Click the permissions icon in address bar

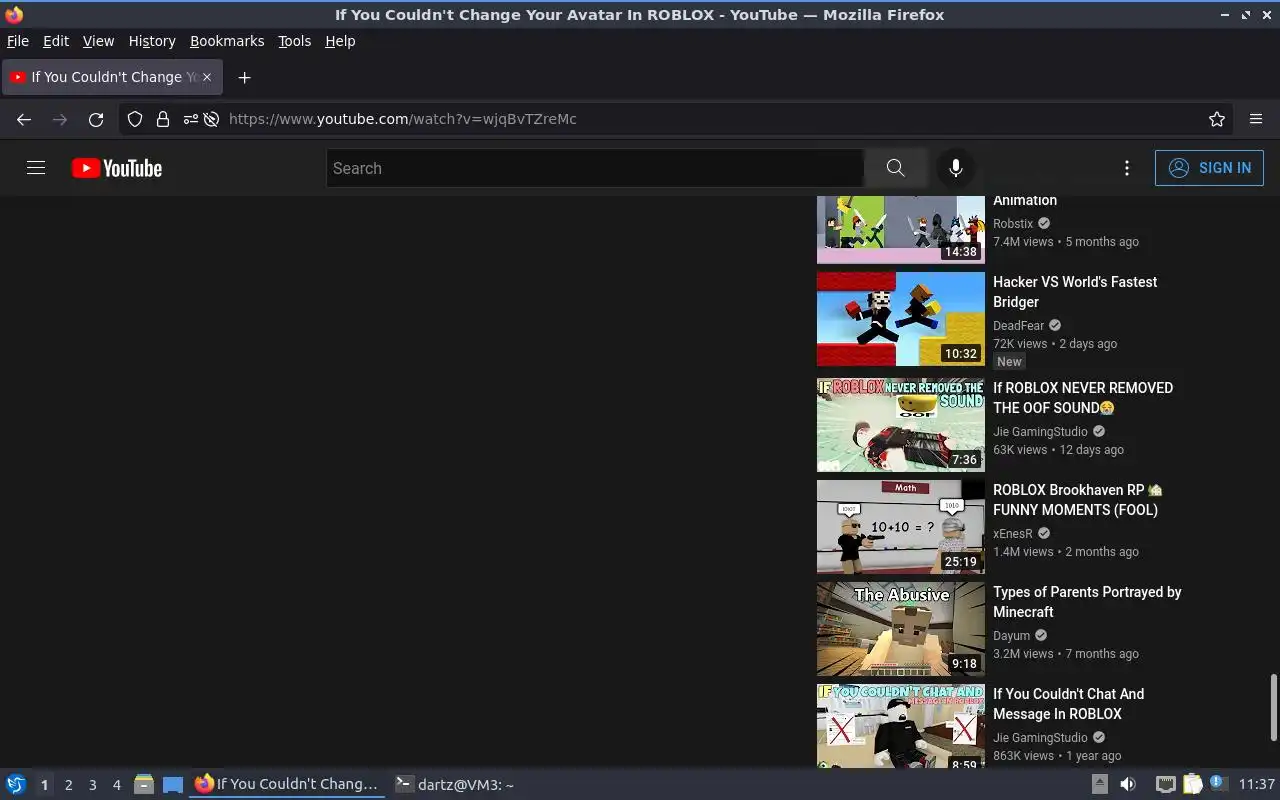[x=190, y=119]
